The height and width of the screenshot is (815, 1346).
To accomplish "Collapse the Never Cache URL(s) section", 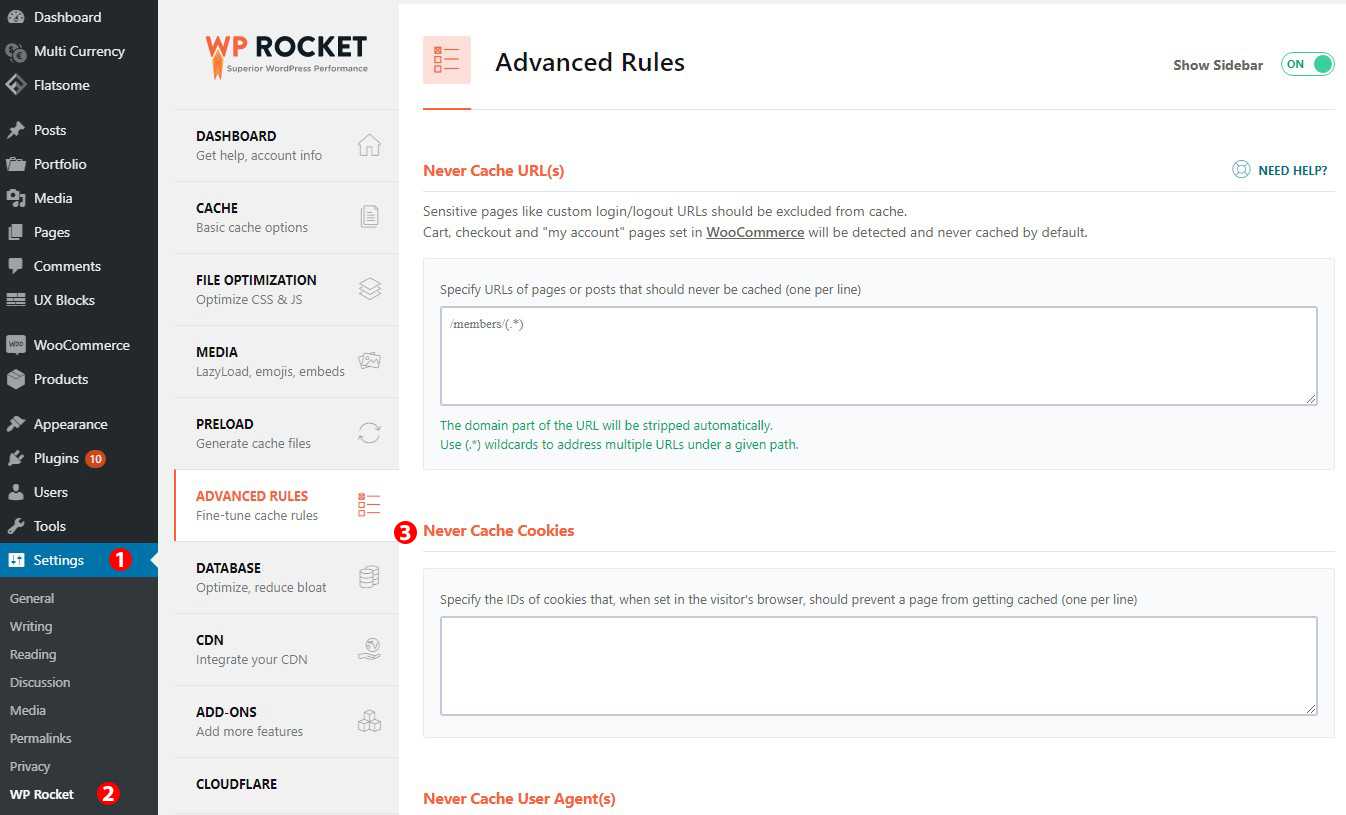I will coord(493,170).
